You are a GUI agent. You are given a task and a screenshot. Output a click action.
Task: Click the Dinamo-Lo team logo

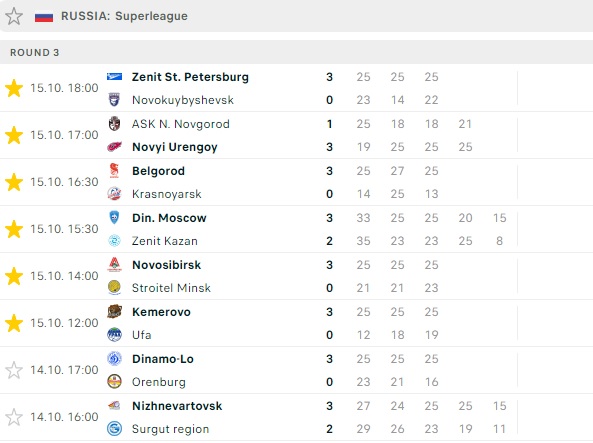(114, 359)
